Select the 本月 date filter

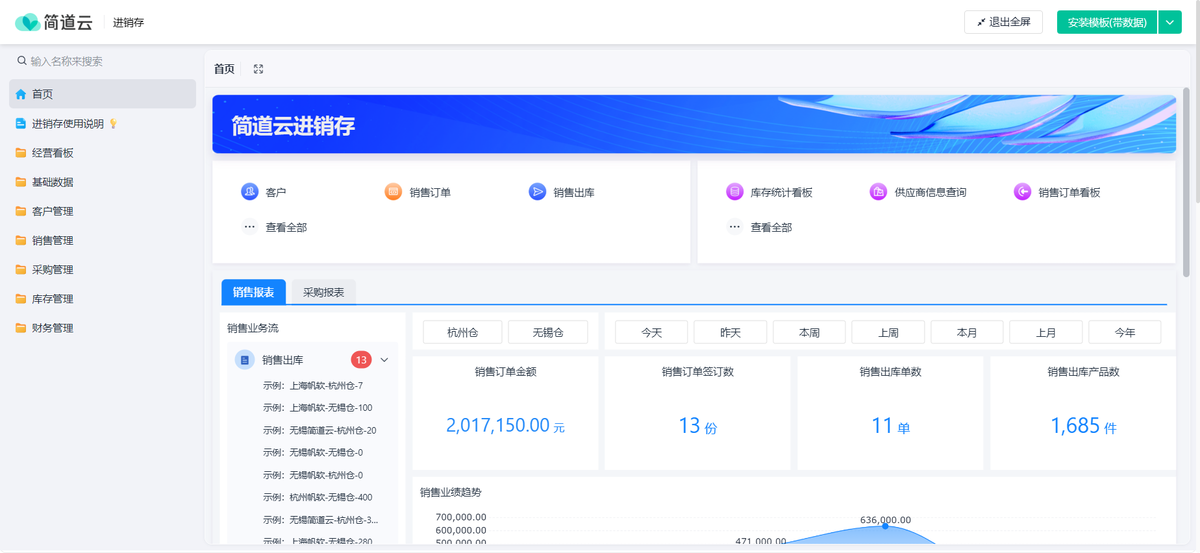click(967, 332)
